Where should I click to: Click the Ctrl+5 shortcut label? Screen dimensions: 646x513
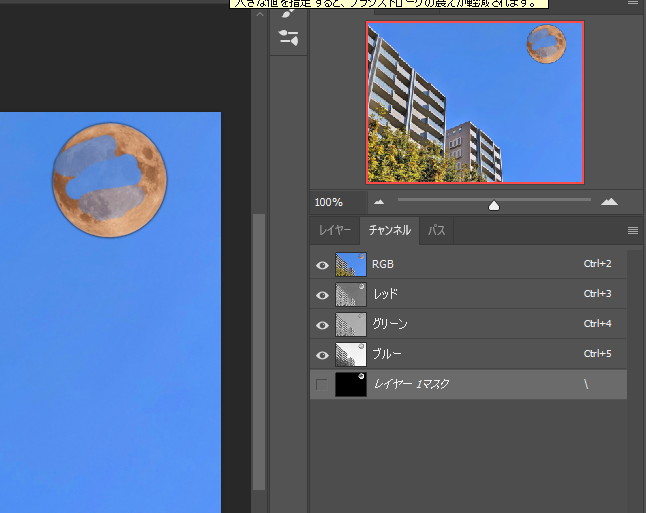597,354
